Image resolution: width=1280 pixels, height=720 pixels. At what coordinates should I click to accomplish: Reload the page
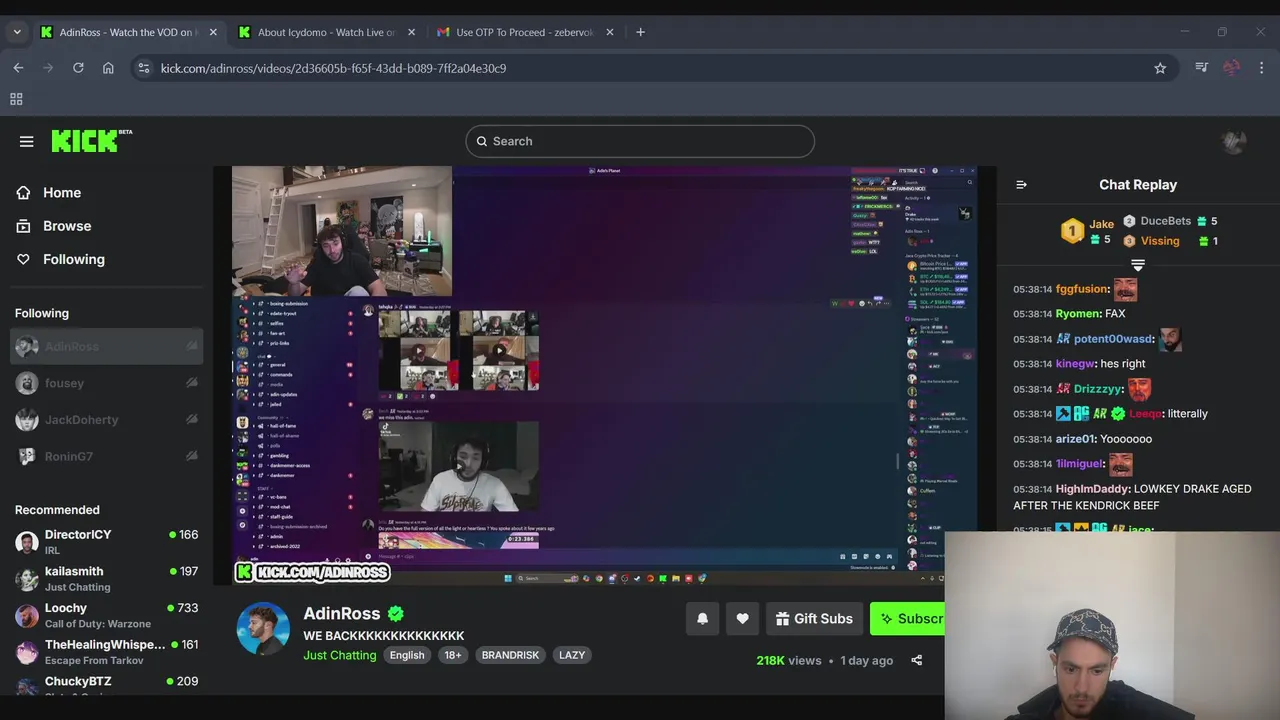click(x=78, y=68)
